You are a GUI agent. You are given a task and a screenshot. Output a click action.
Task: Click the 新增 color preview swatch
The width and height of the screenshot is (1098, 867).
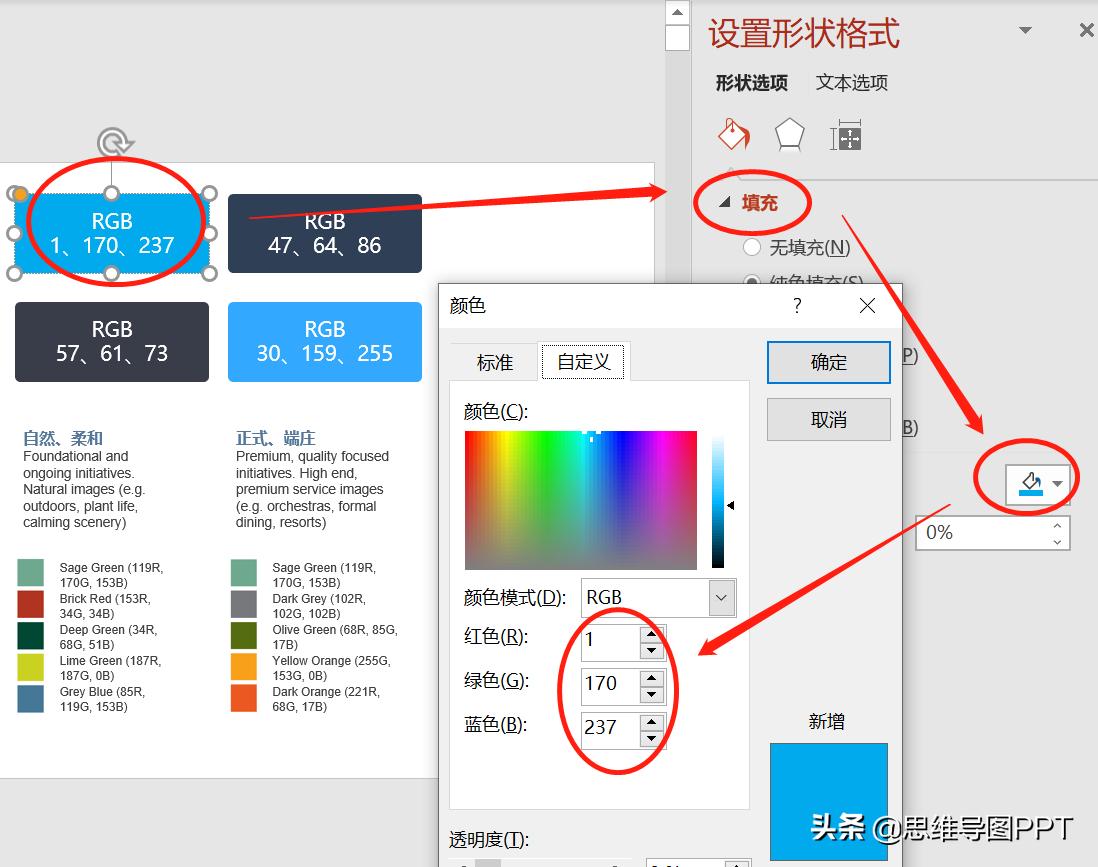828,800
